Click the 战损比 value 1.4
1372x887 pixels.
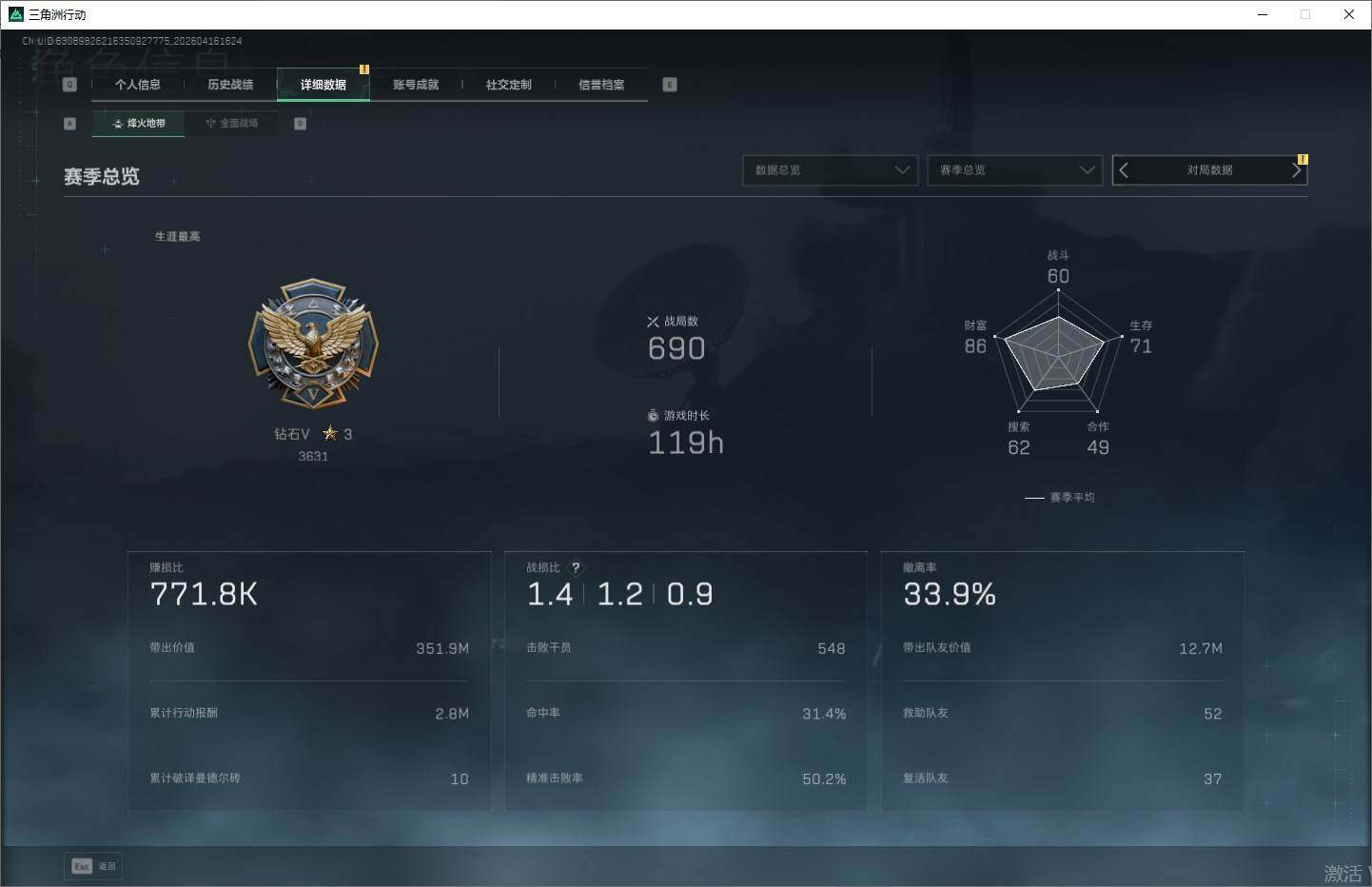tap(550, 595)
